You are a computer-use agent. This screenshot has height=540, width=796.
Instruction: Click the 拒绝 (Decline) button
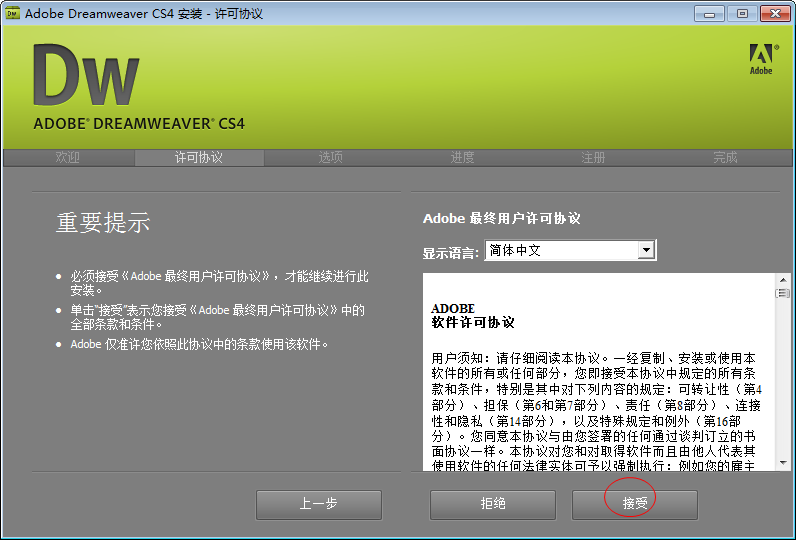[492, 504]
